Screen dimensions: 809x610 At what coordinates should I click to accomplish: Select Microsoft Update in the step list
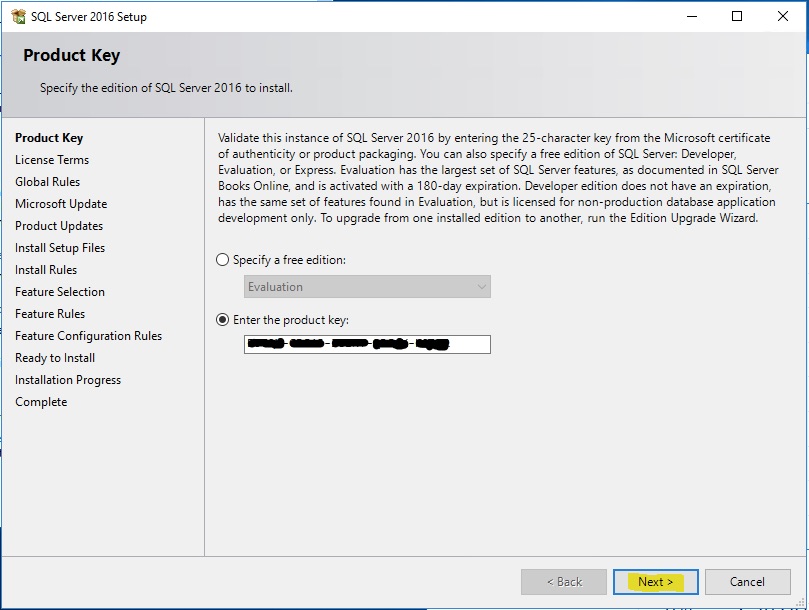coord(61,204)
